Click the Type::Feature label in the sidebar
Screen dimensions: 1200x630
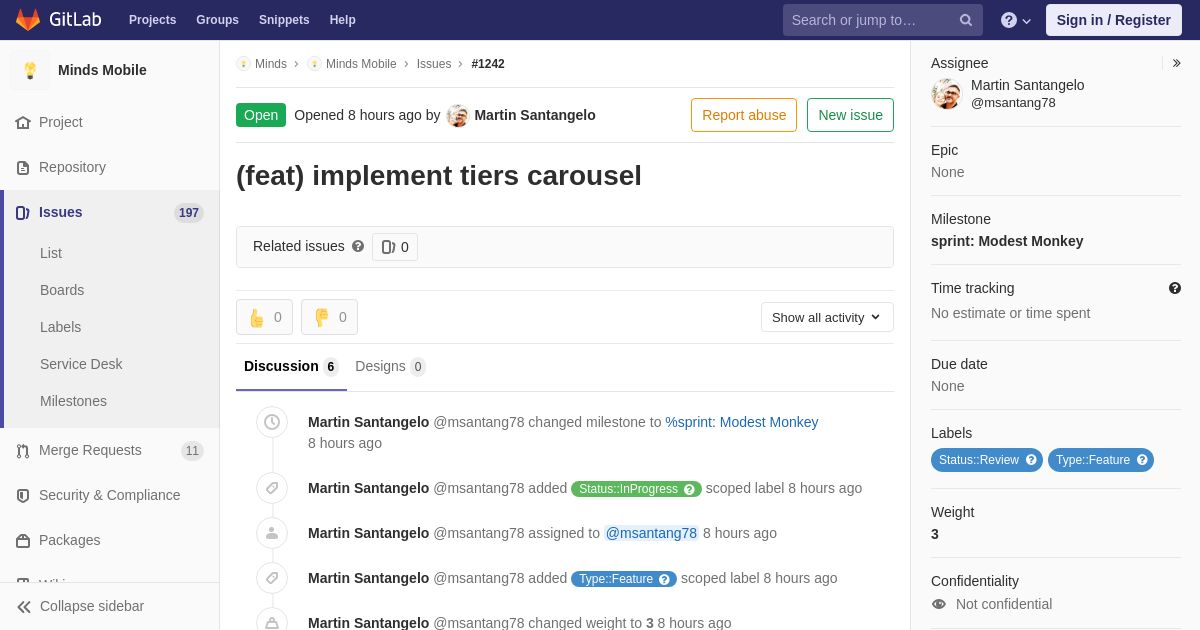1092,460
